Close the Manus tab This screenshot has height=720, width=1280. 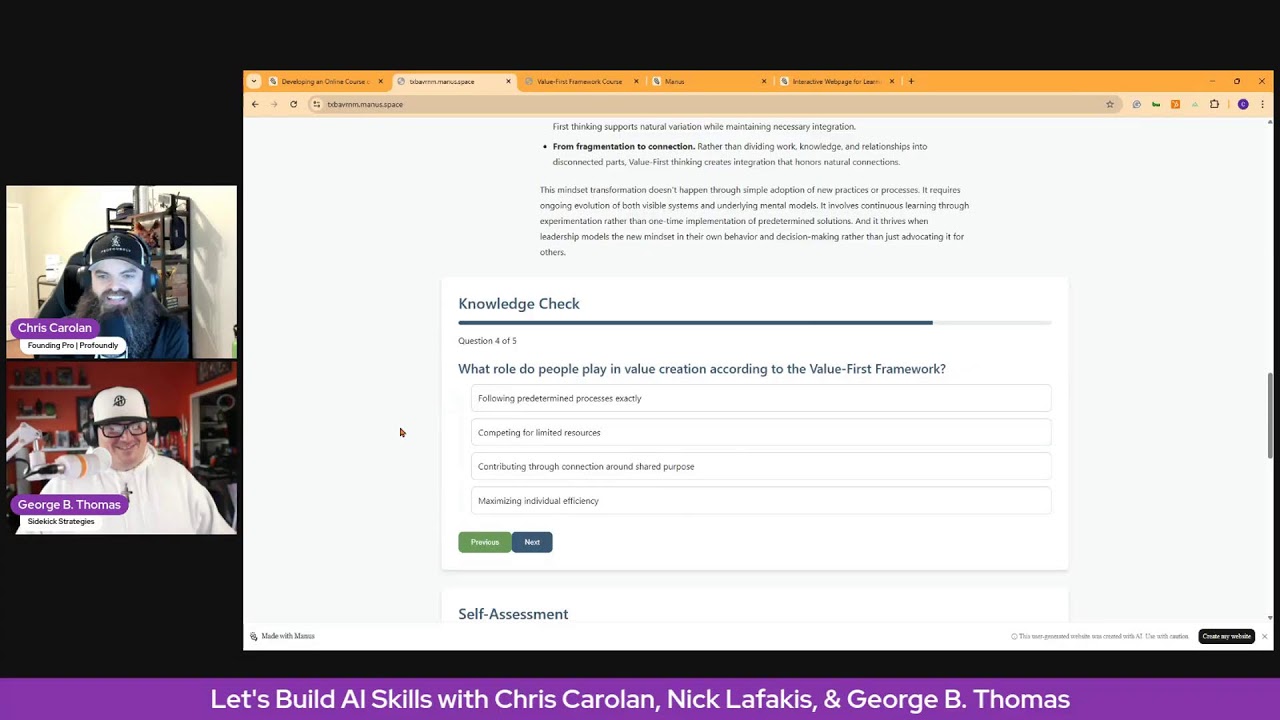coord(764,81)
